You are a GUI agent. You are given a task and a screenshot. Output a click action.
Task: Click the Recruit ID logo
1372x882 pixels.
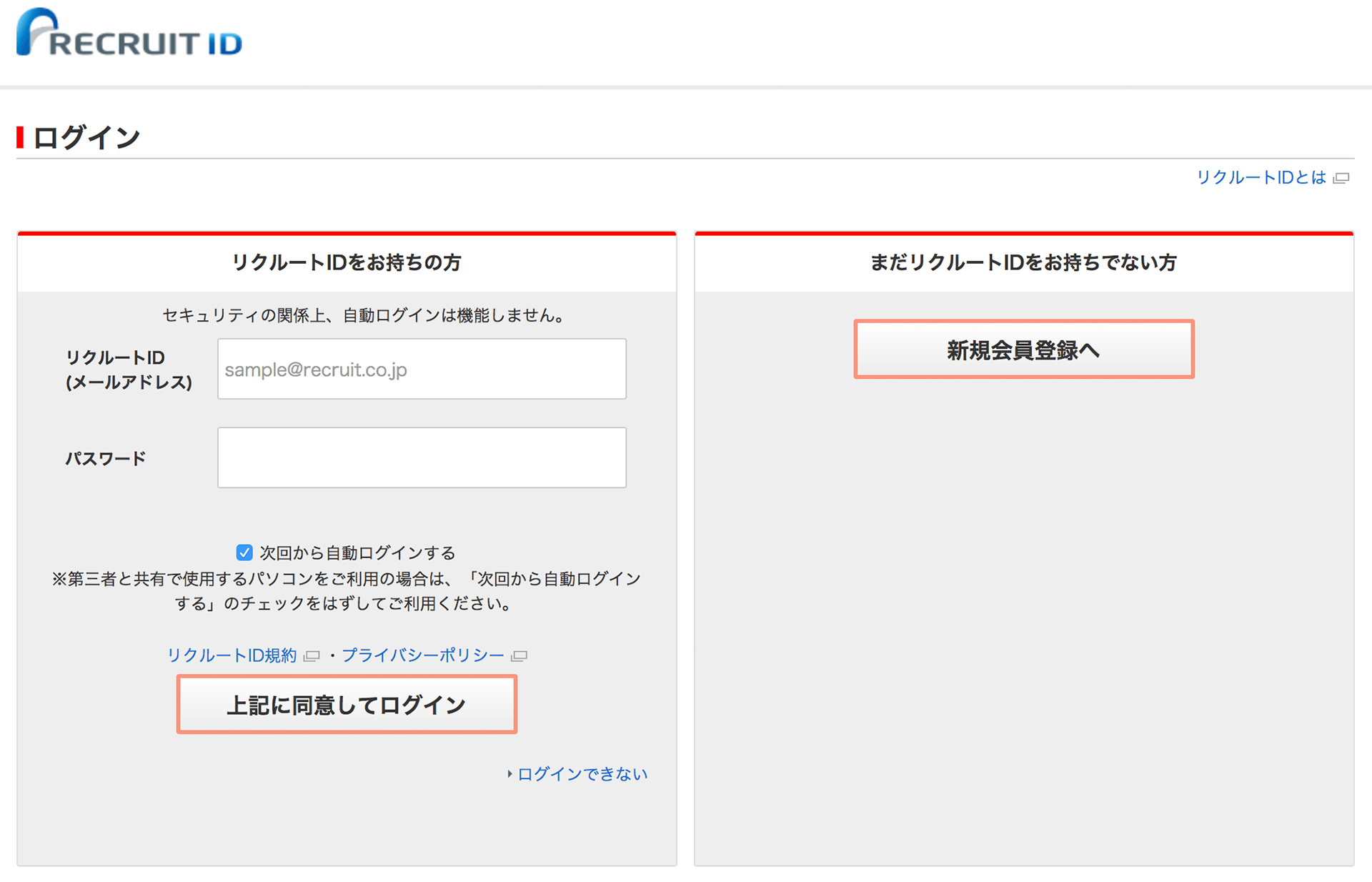click(129, 33)
